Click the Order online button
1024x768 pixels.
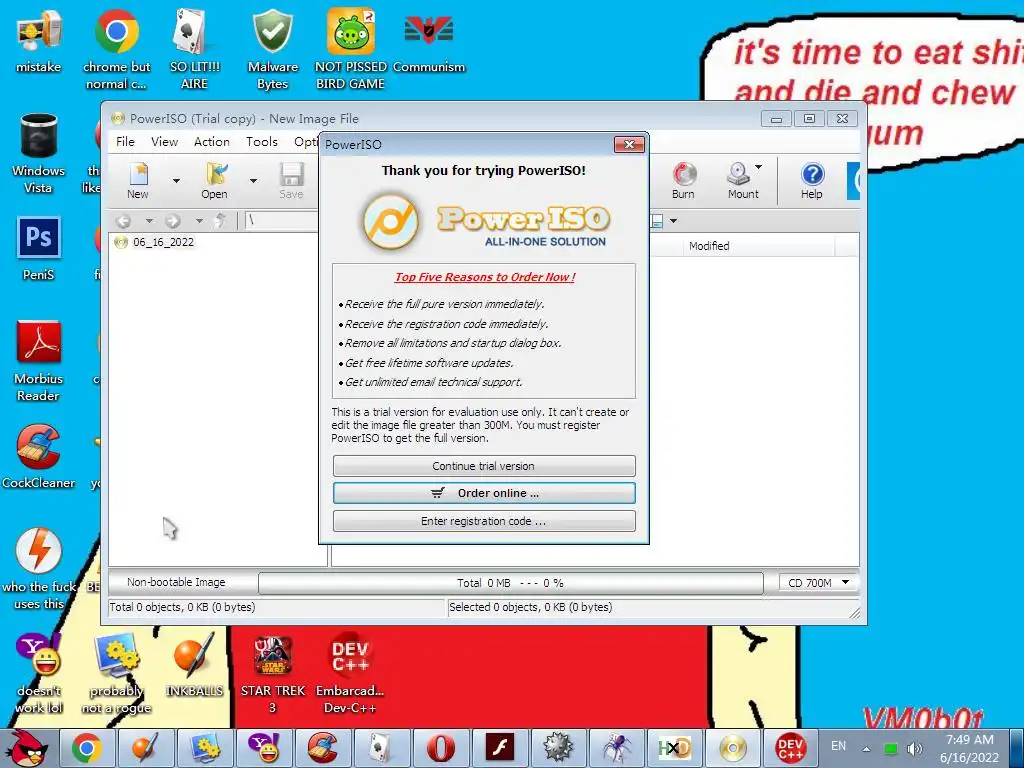tap(484, 493)
